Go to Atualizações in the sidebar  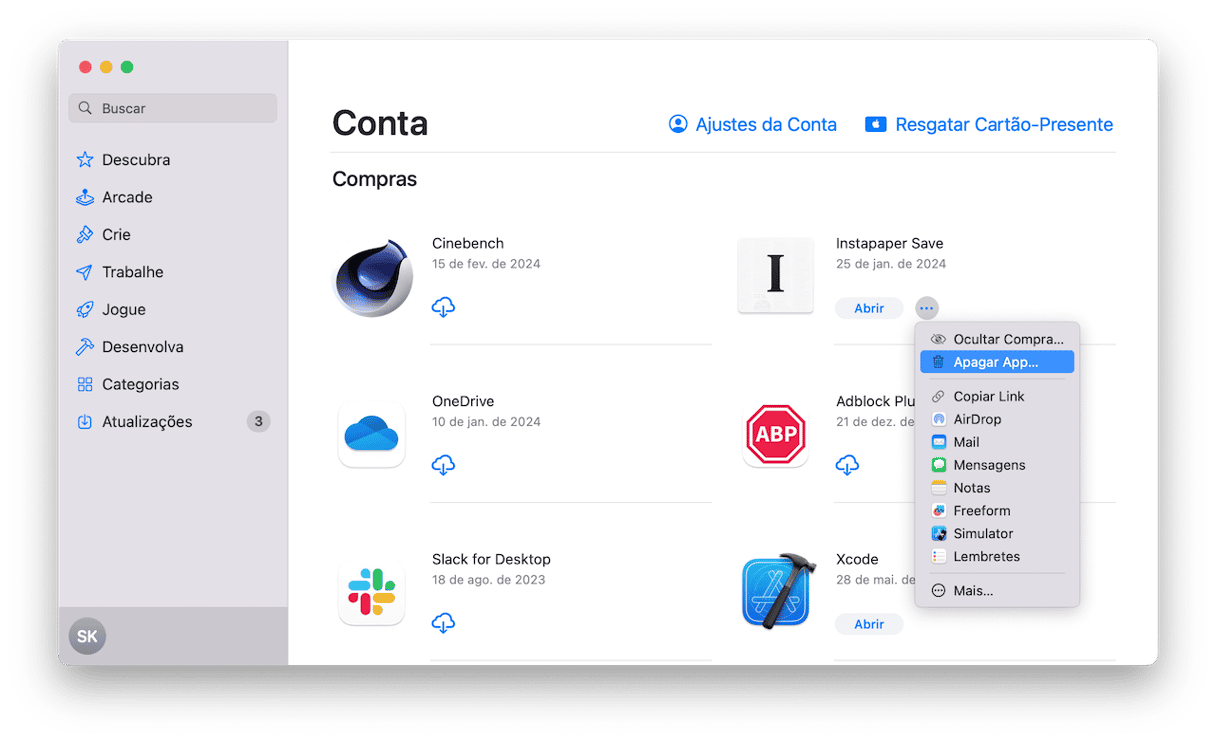pyautogui.click(x=147, y=422)
